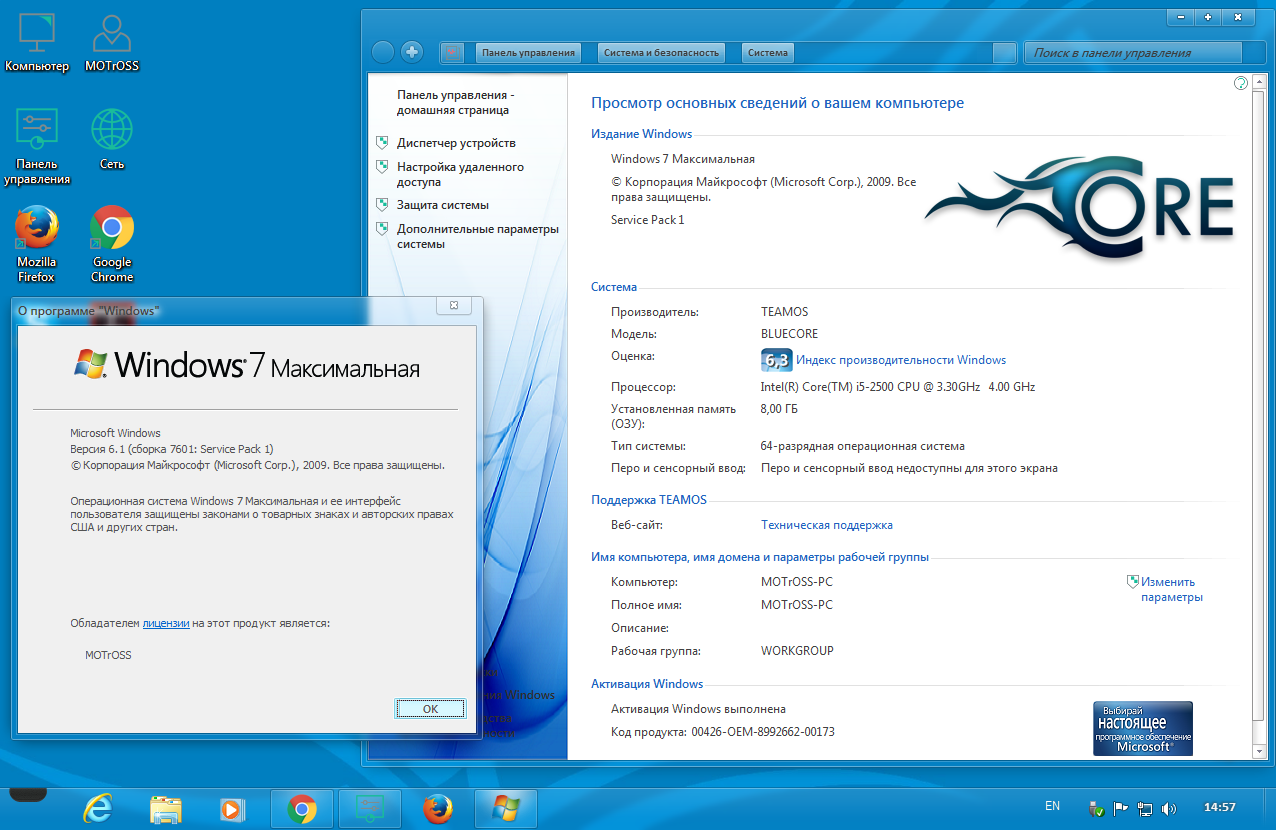Switch to Chrome in the taskbar

click(301, 809)
